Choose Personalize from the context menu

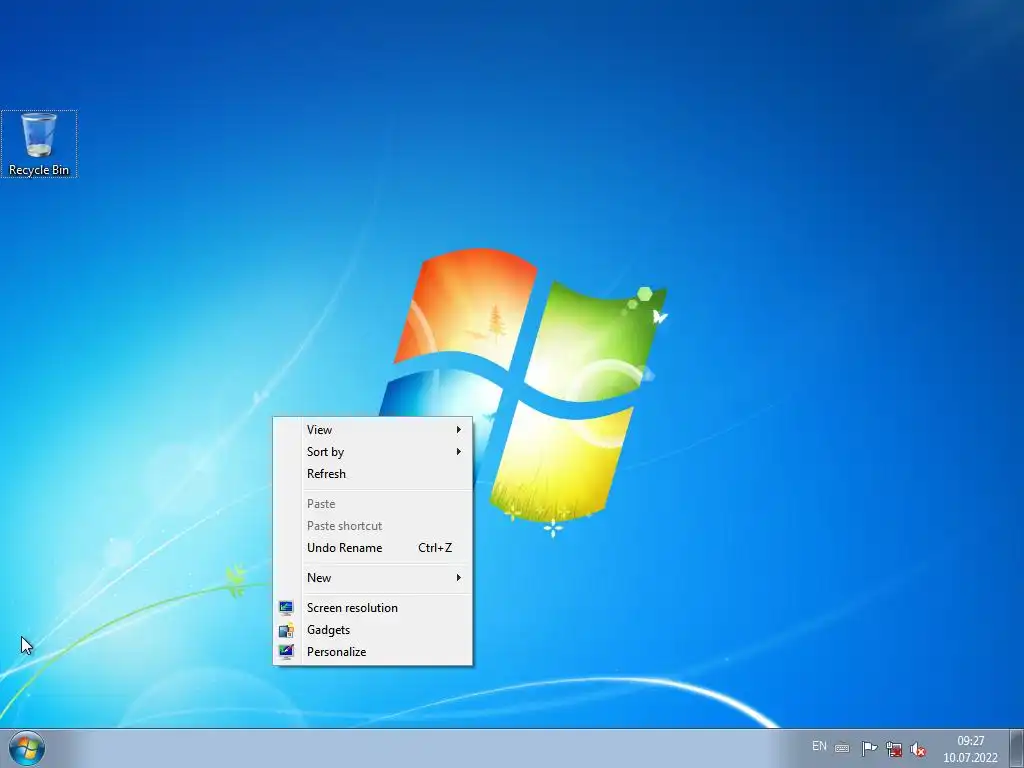click(372, 652)
